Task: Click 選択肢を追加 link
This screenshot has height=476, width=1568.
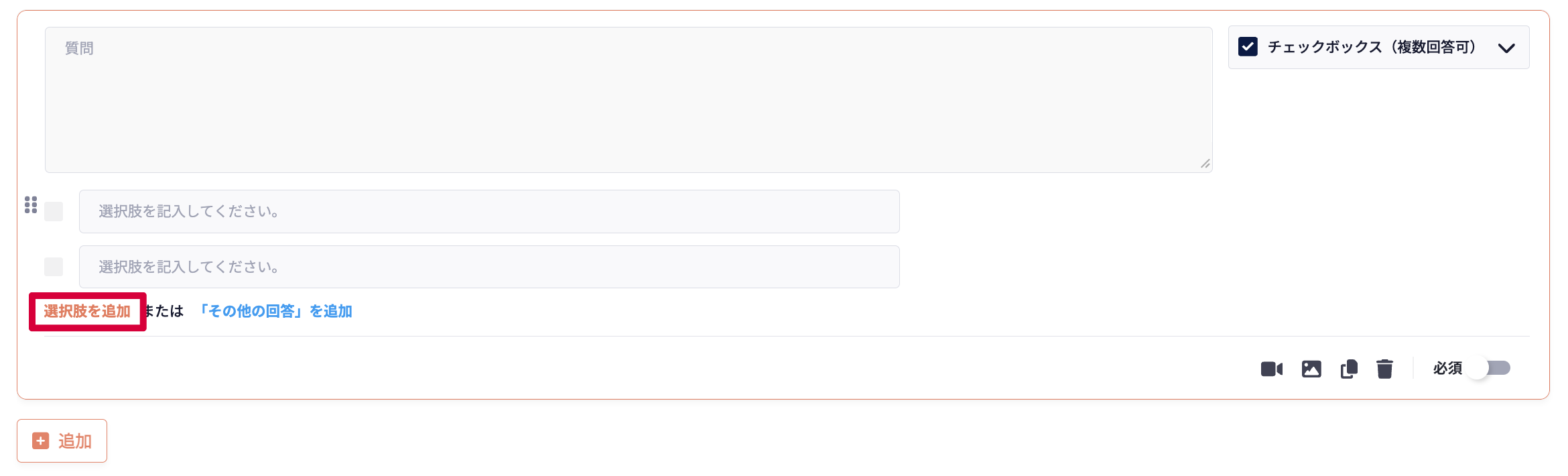Action: pos(87,311)
